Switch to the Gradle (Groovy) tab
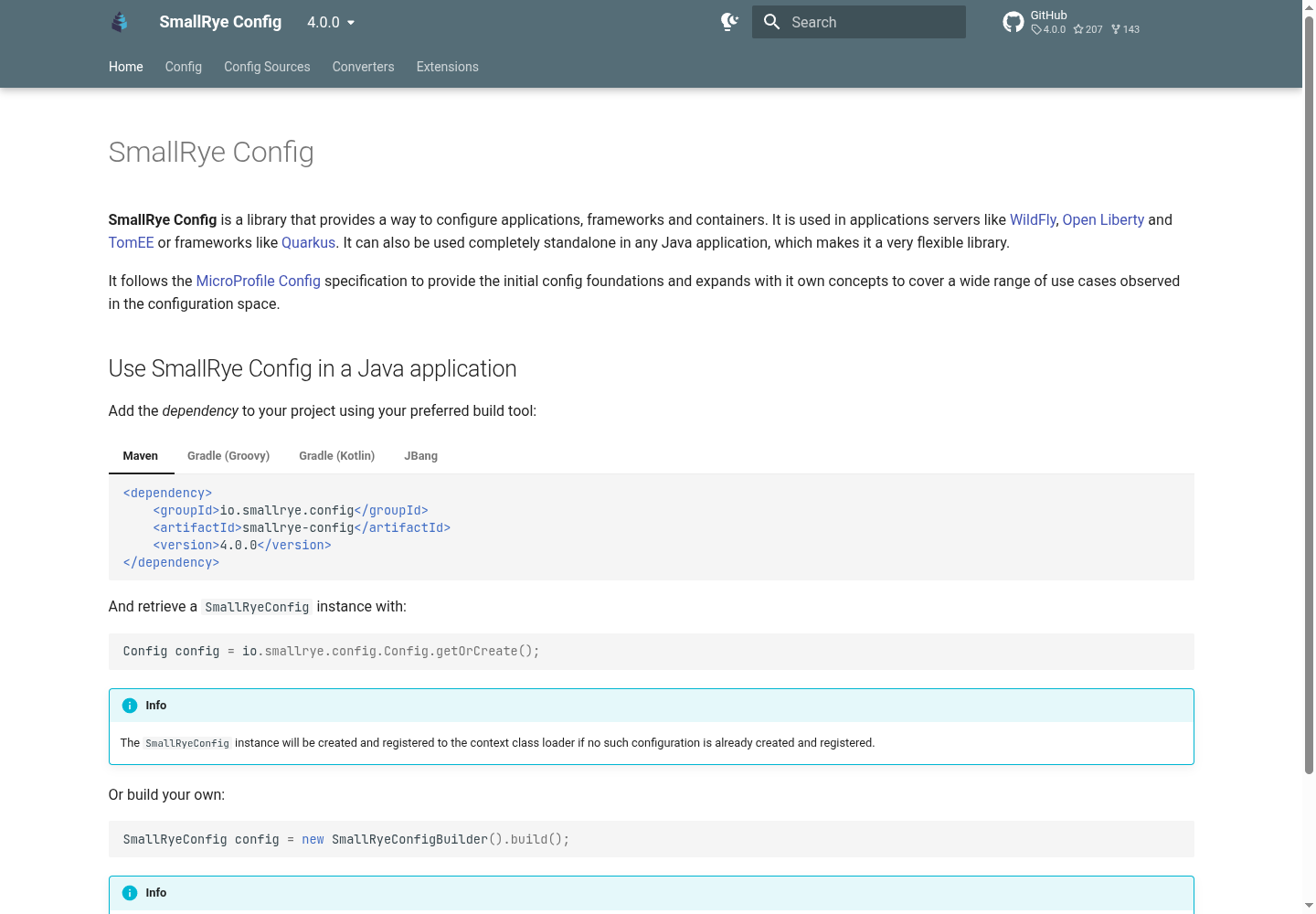This screenshot has width=1316, height=914. pos(228,456)
